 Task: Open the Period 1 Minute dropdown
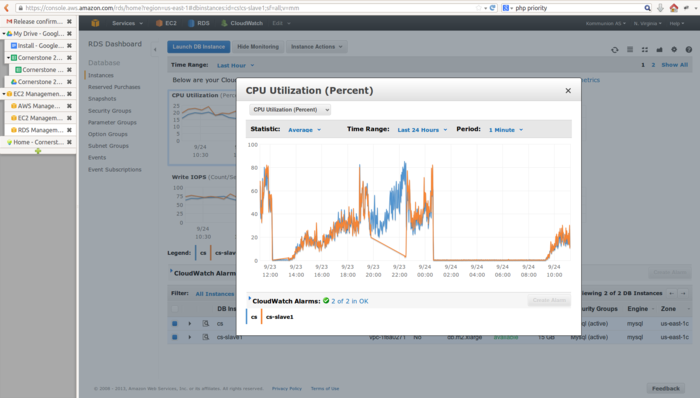(506, 130)
